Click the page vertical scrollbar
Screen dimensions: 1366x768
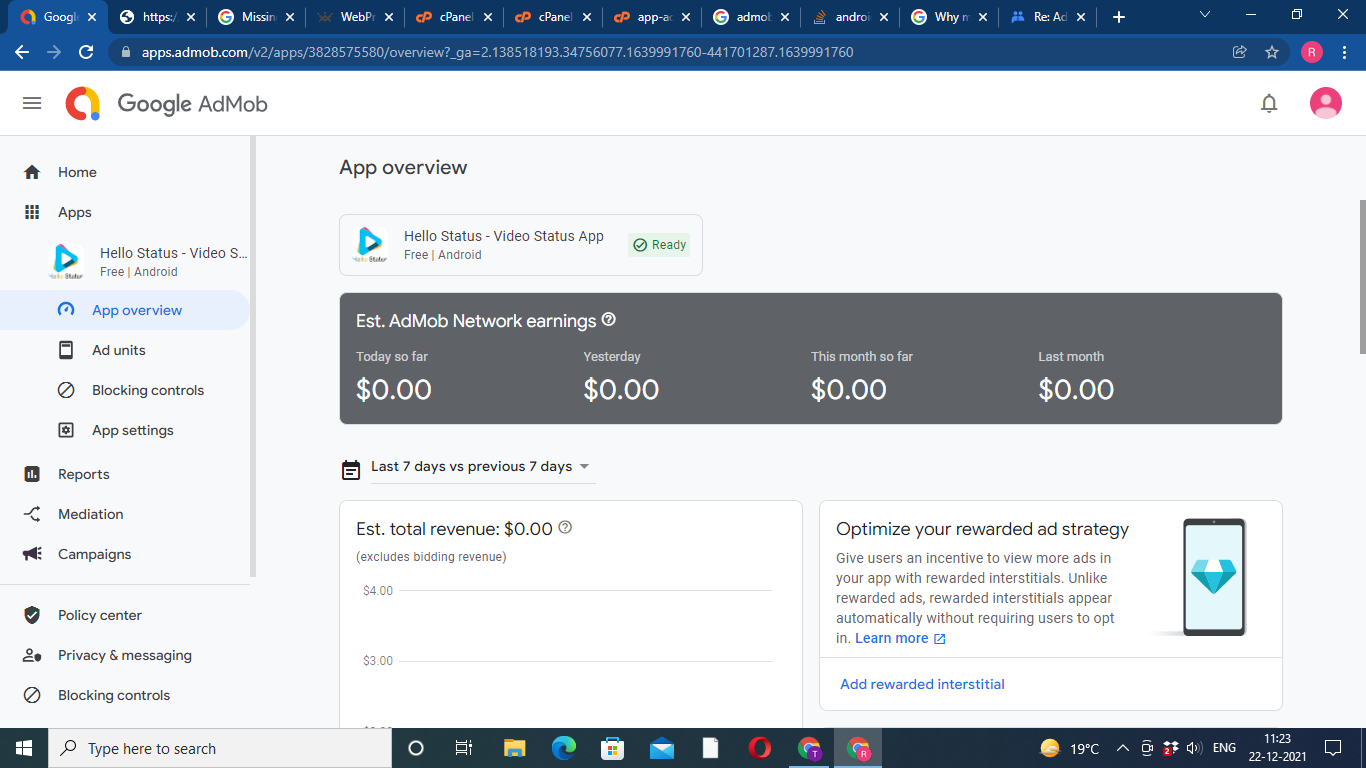point(1361,275)
